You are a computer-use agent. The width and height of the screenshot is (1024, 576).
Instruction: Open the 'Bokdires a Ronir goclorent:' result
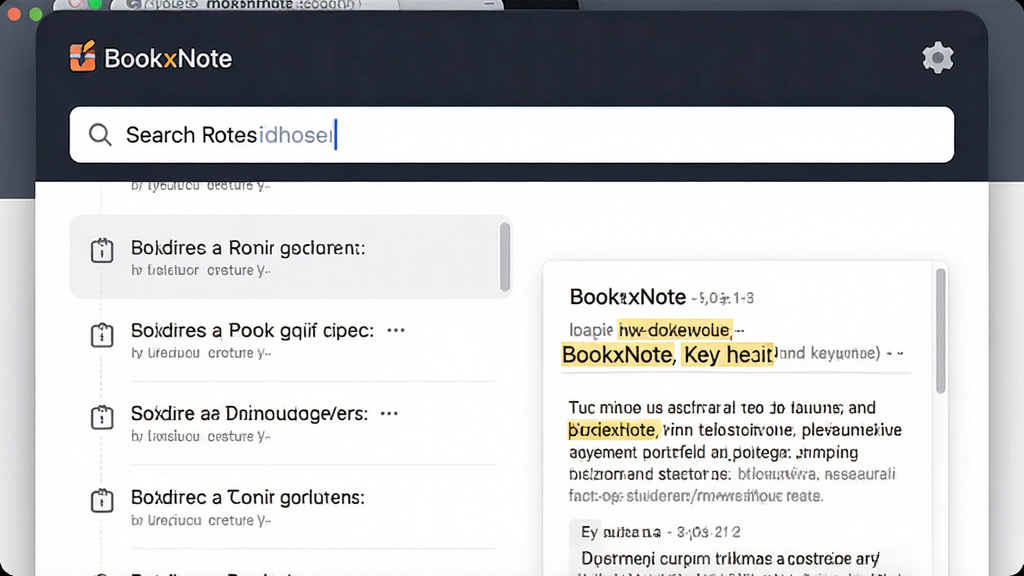point(291,257)
